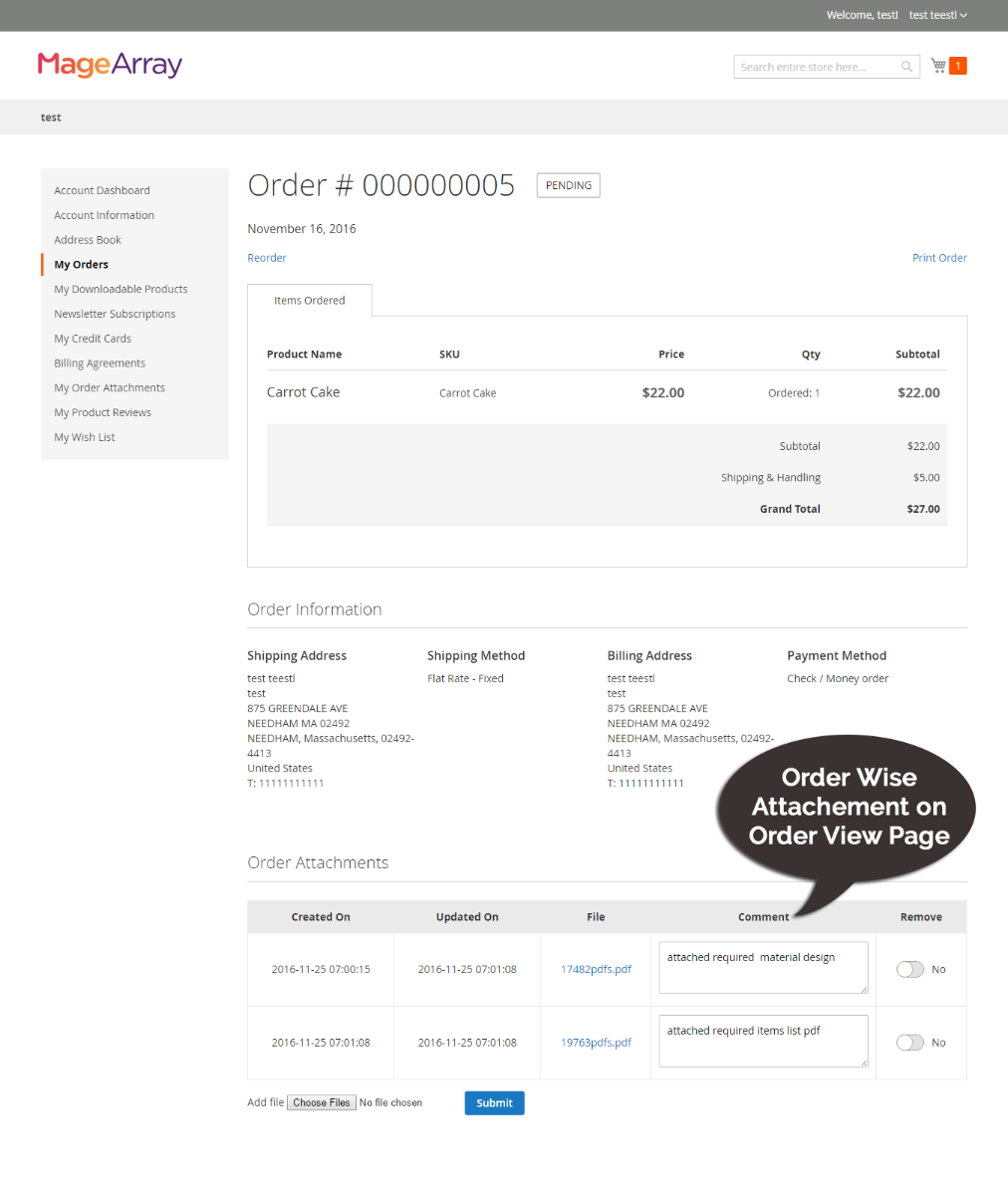Click the Choose Files button
1008x1195 pixels.
click(321, 1102)
